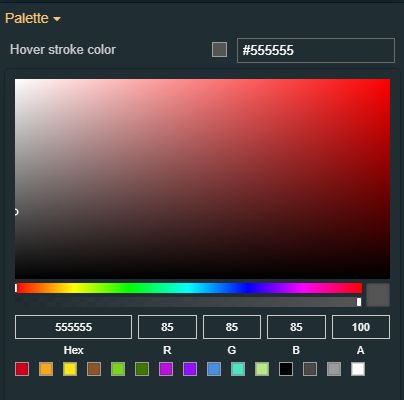This screenshot has height=400, width=404.
Task: Click the Hex value input field
Action: (73, 327)
